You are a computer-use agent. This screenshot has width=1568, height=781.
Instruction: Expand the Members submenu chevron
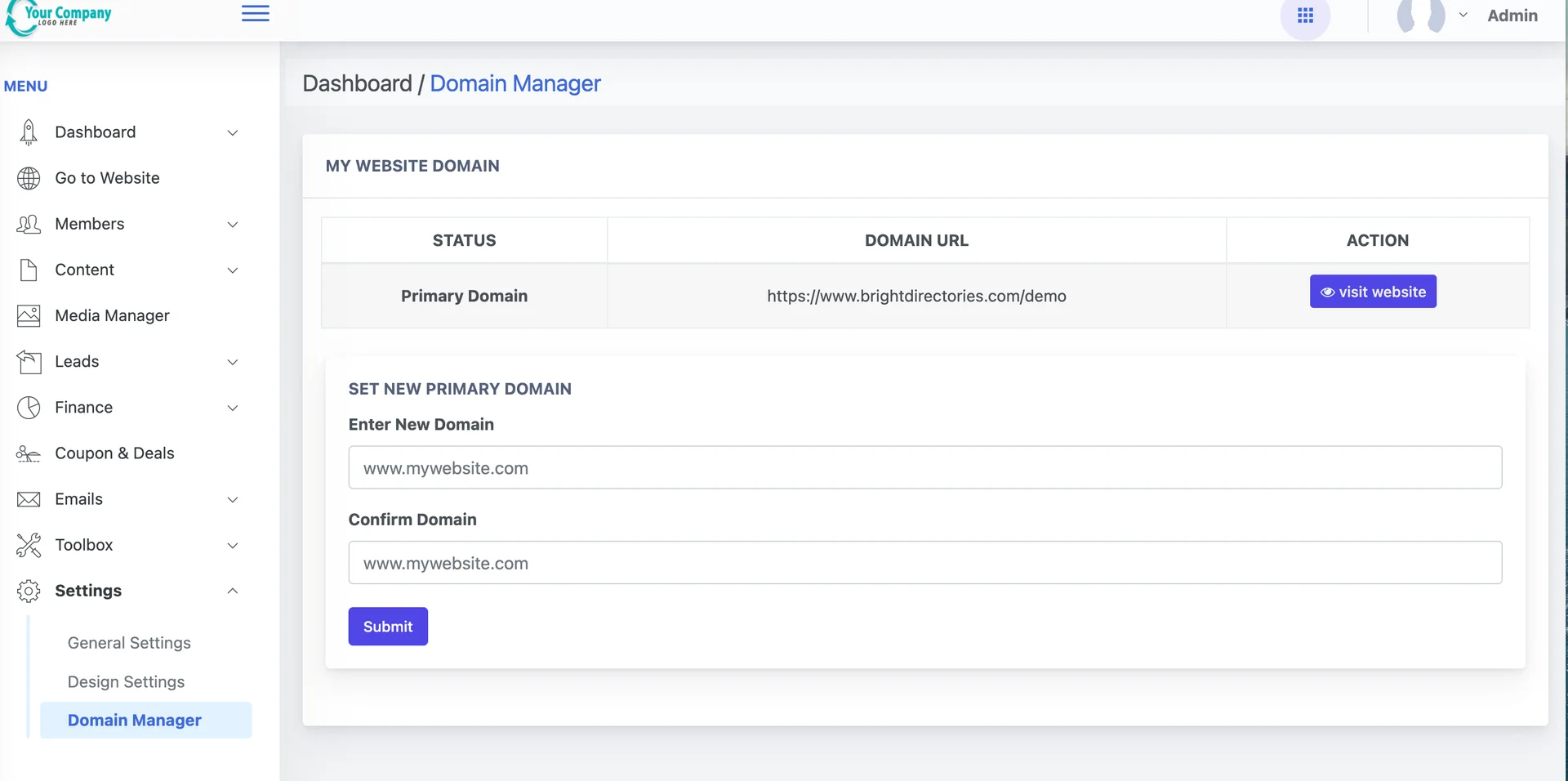pyautogui.click(x=233, y=225)
